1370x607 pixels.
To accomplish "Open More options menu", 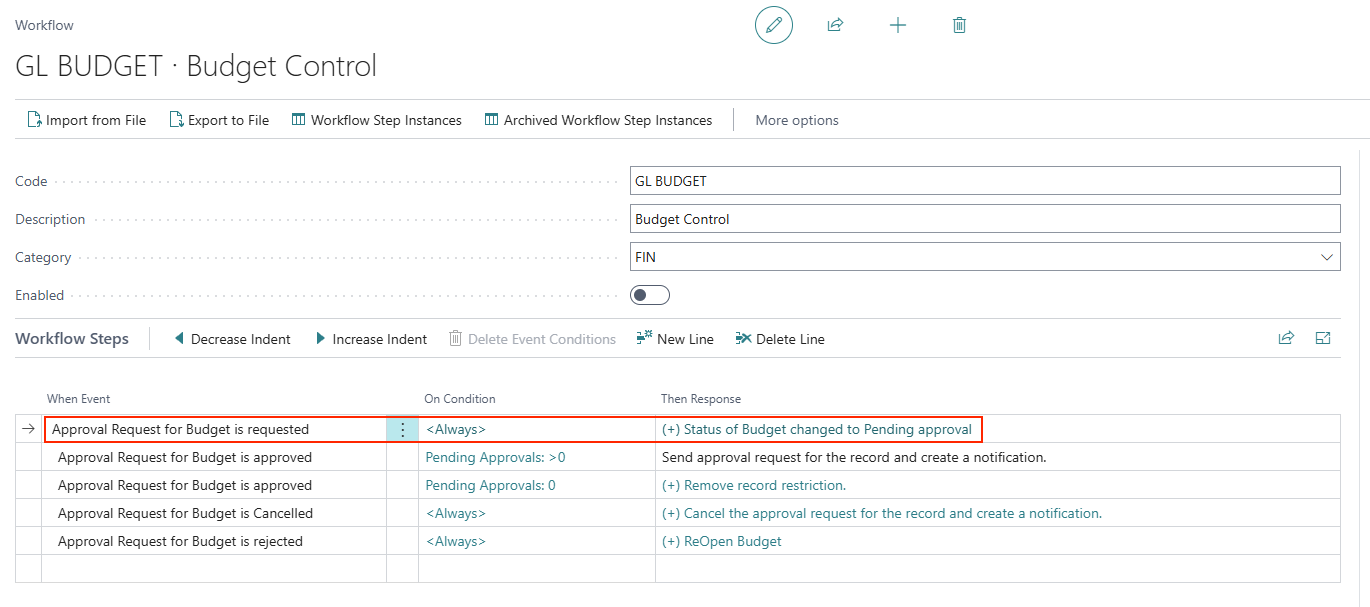I will point(797,120).
